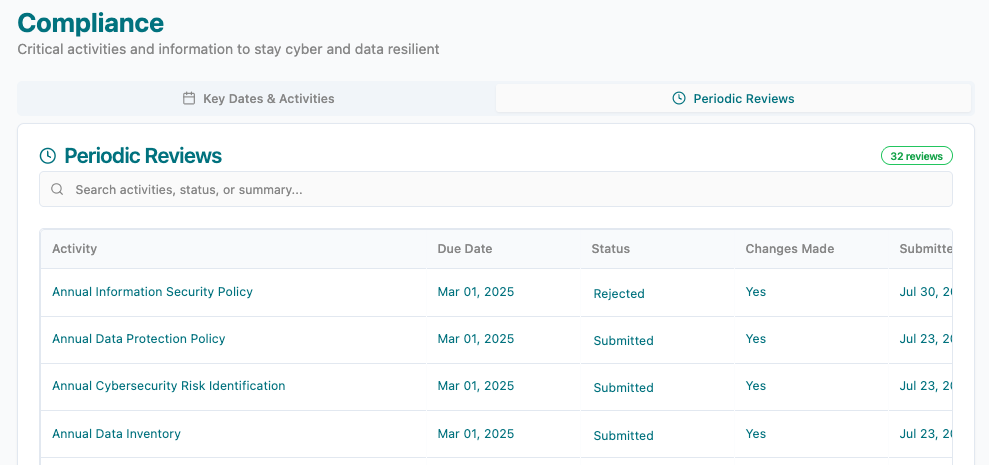Image resolution: width=989 pixels, height=465 pixels.
Task: Click the 32 reviews badge
Action: [x=916, y=156]
